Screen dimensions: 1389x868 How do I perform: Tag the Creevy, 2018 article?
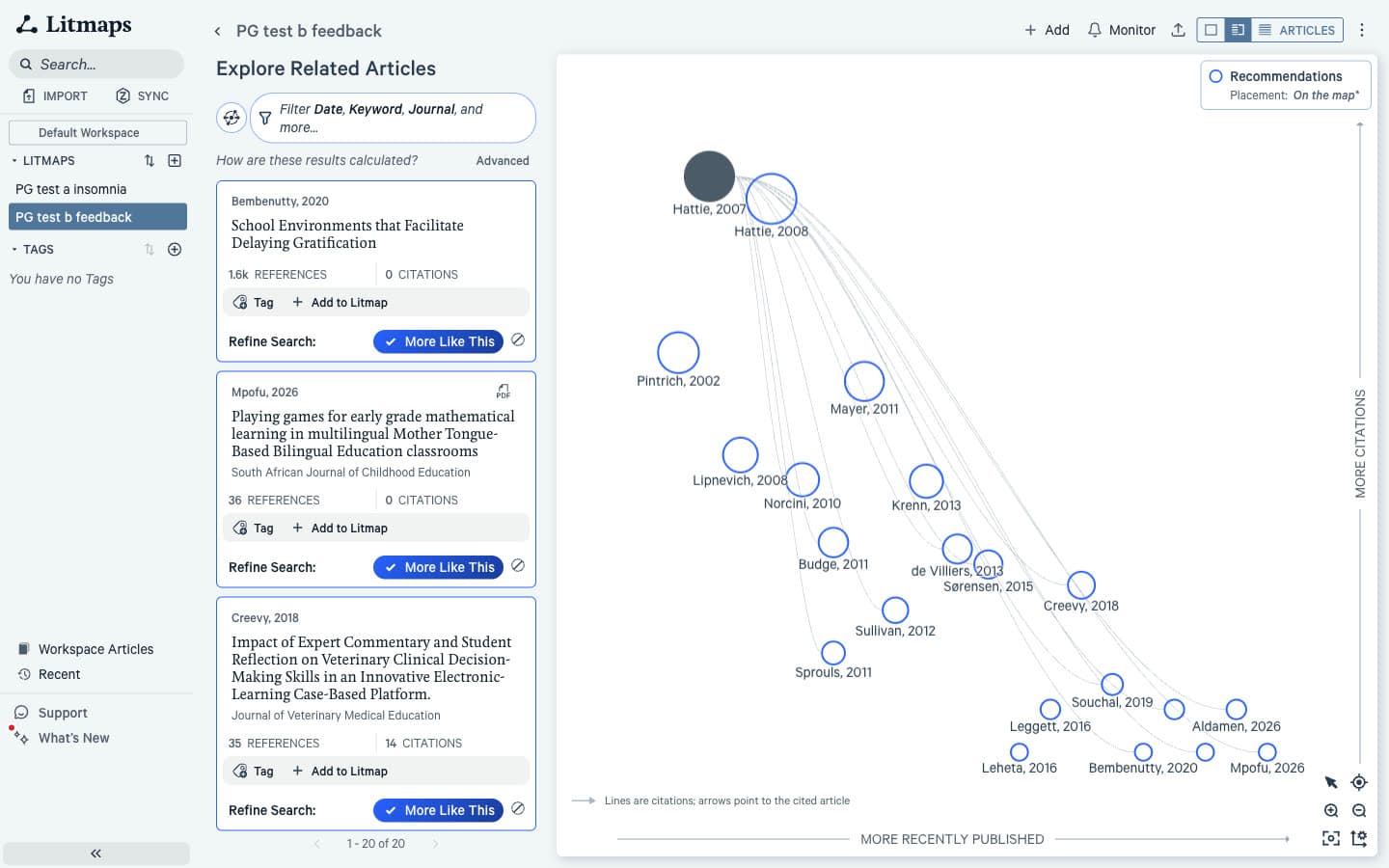[254, 772]
